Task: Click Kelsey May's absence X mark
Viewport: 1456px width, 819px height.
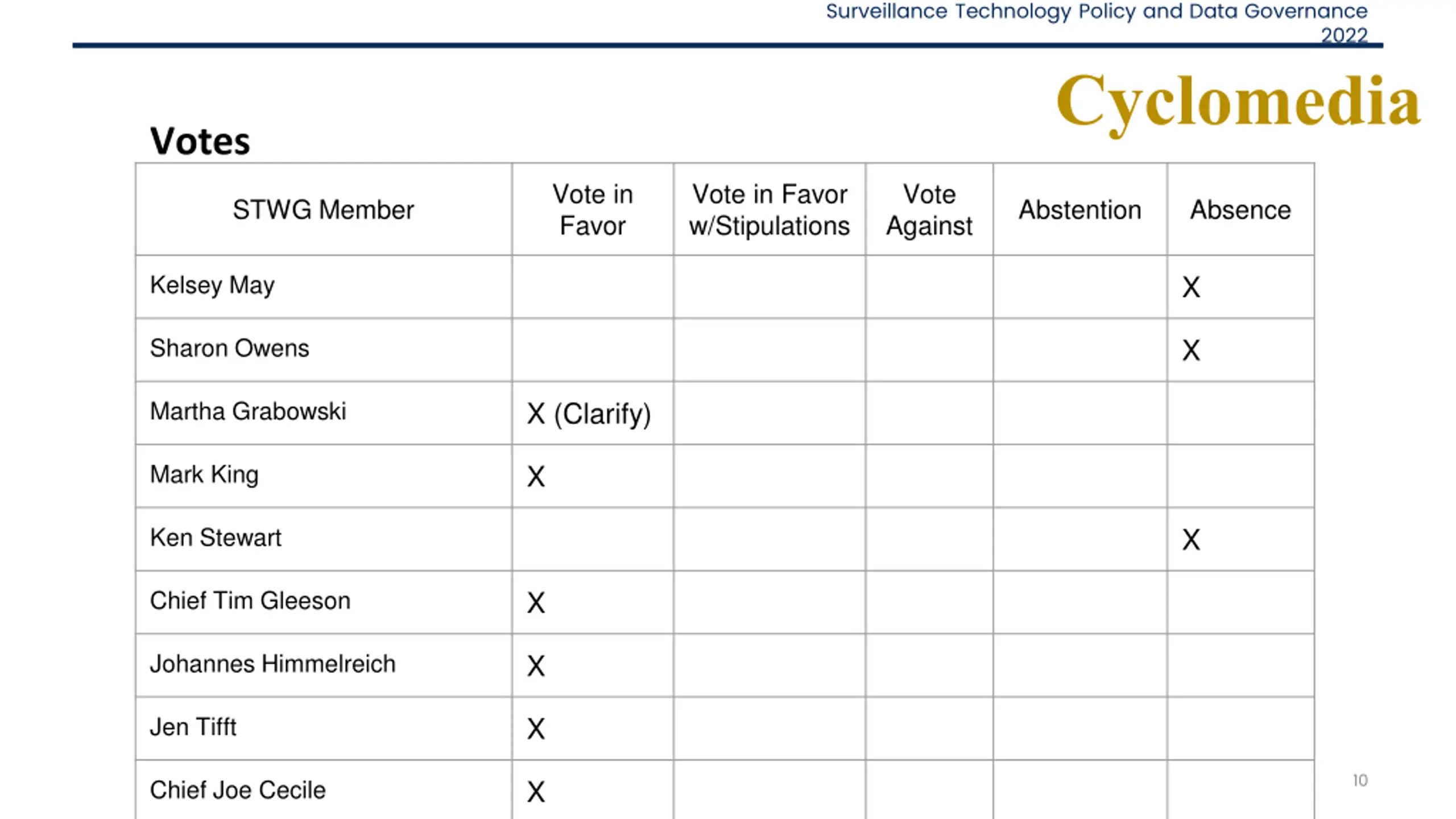Action: point(1191,287)
